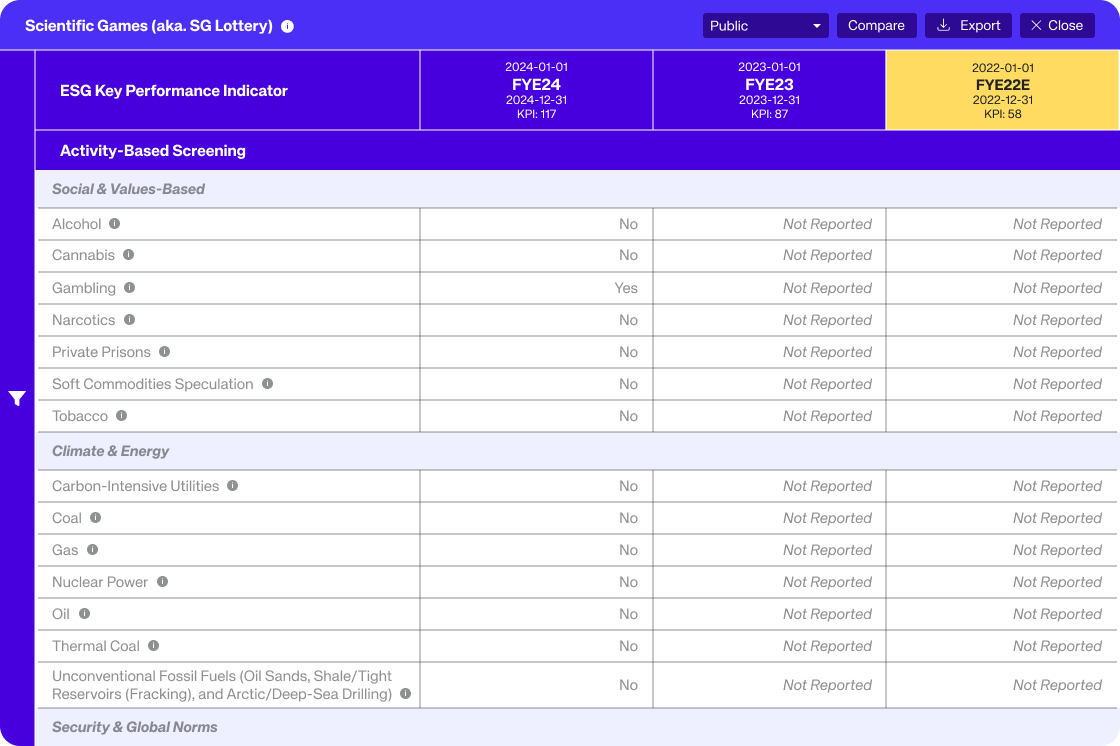
Task: Select the FYE23 column header
Action: point(769,90)
